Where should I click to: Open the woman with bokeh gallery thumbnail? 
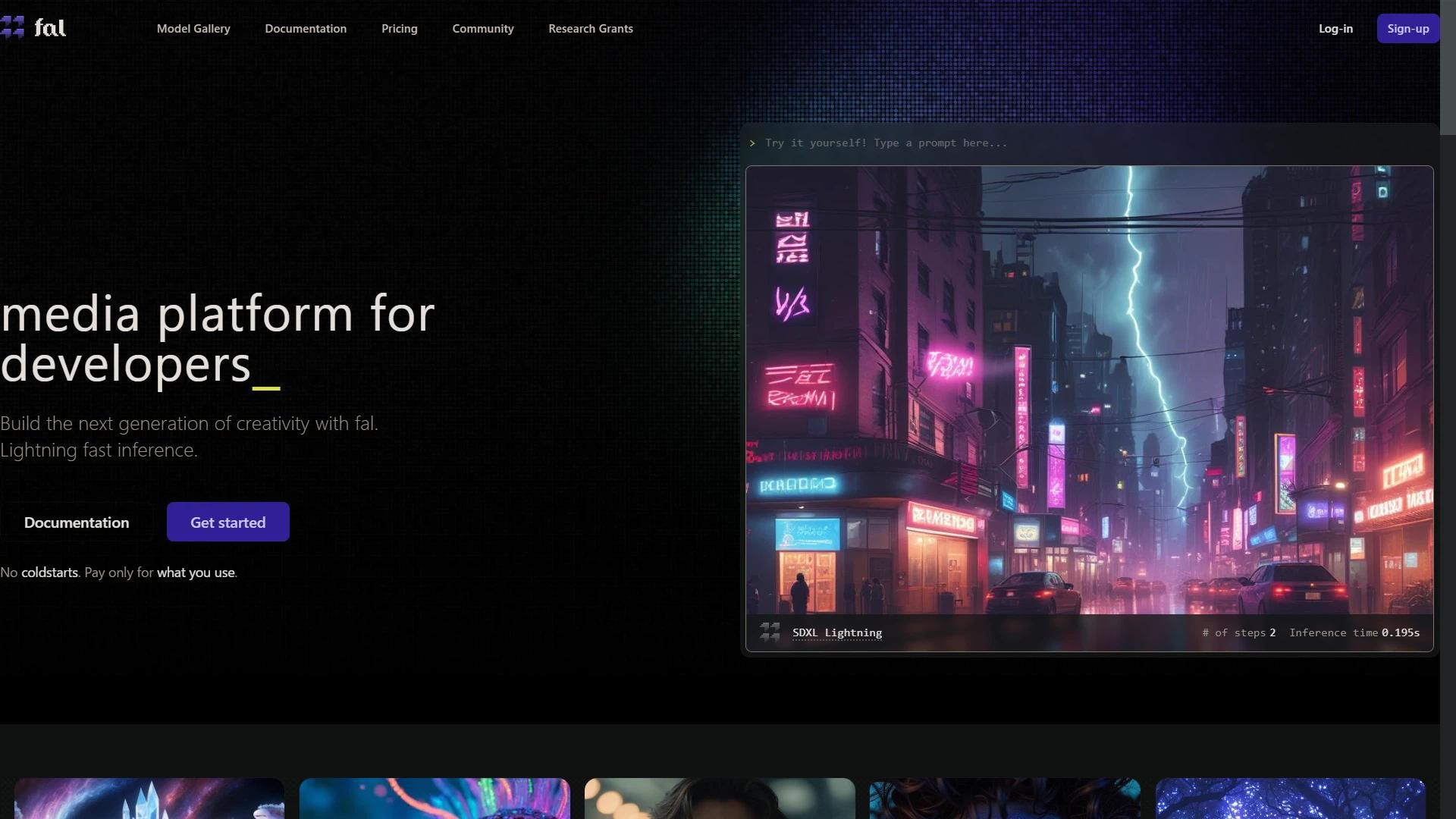(720, 799)
